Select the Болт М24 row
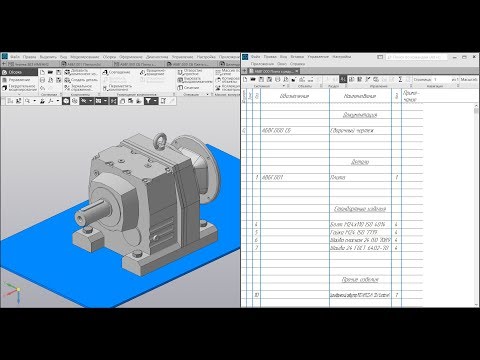Image resolution: width=480 pixels, height=360 pixels. coord(333,224)
